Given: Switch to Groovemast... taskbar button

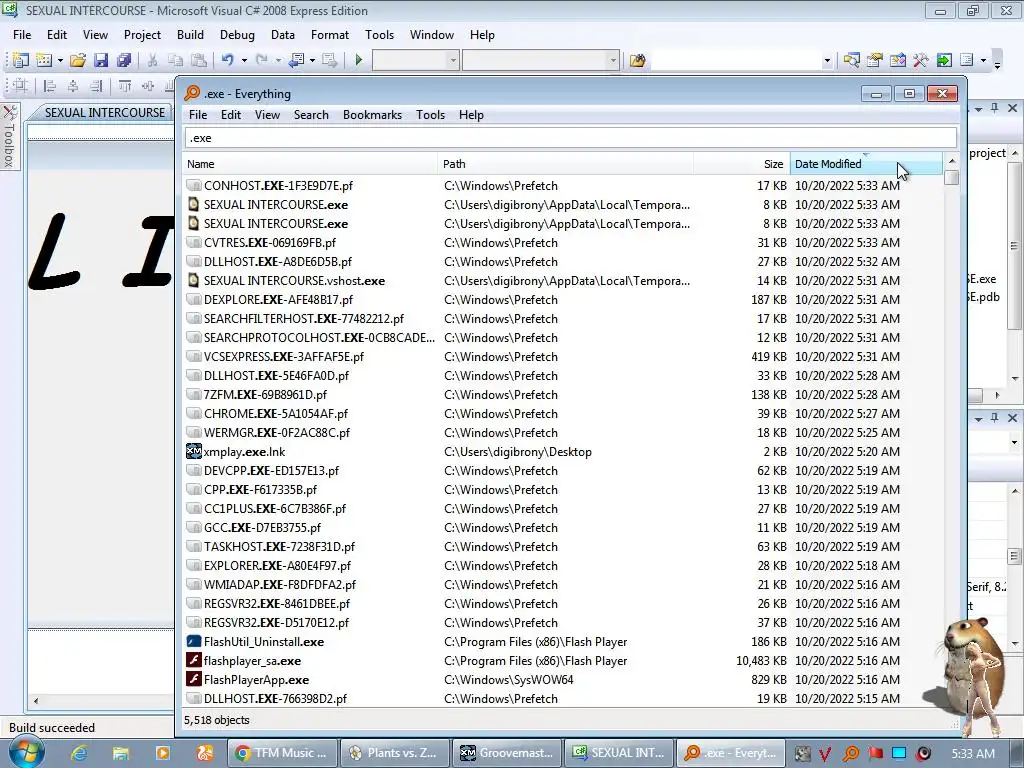Looking at the screenshot, I should point(507,753).
